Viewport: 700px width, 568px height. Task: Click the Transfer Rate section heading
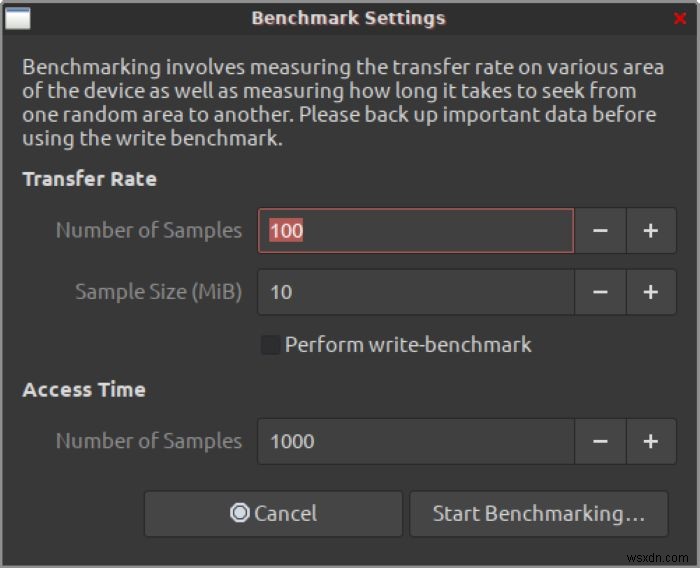point(89,180)
